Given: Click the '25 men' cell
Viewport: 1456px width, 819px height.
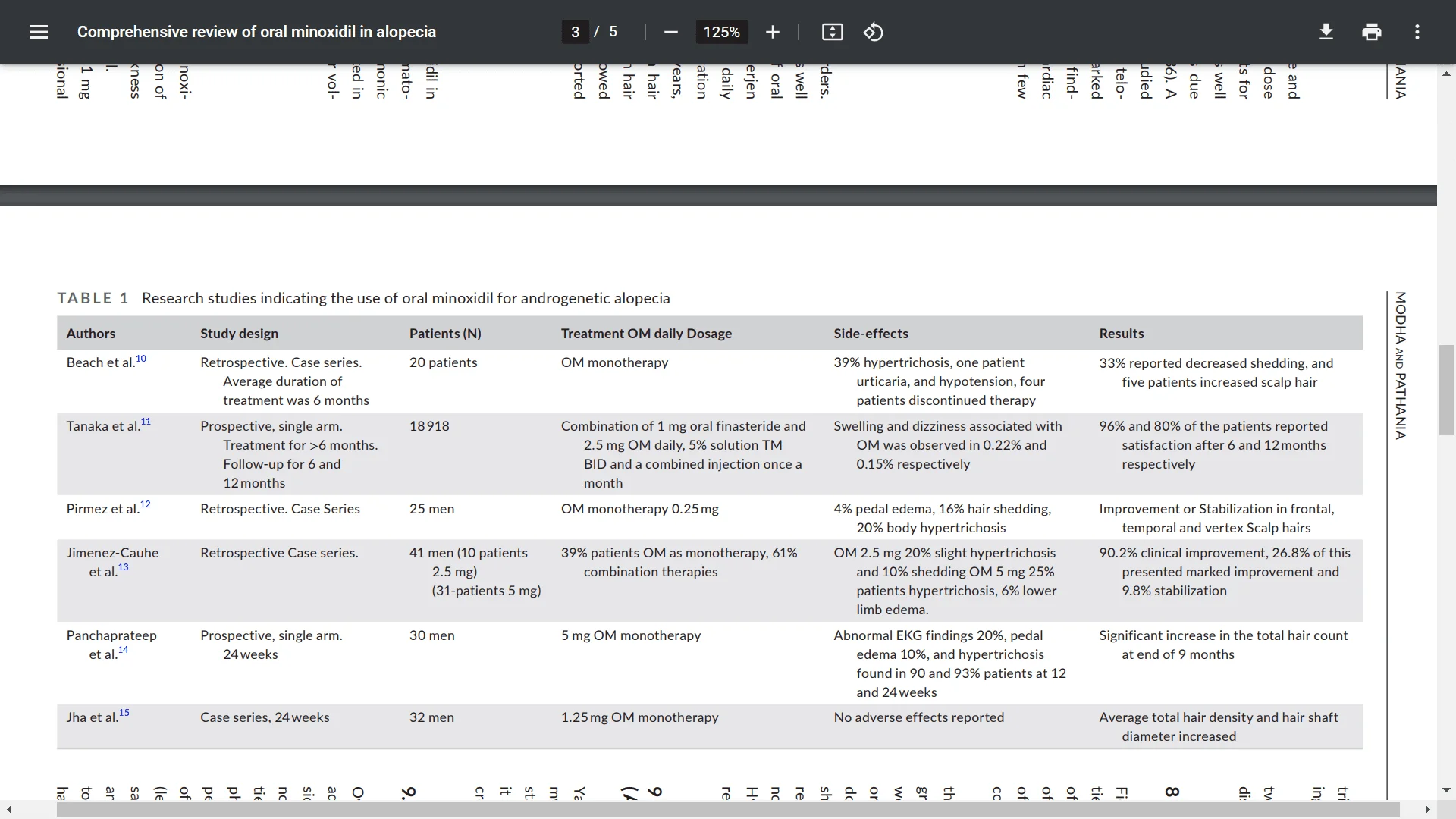Looking at the screenshot, I should click(x=431, y=509).
